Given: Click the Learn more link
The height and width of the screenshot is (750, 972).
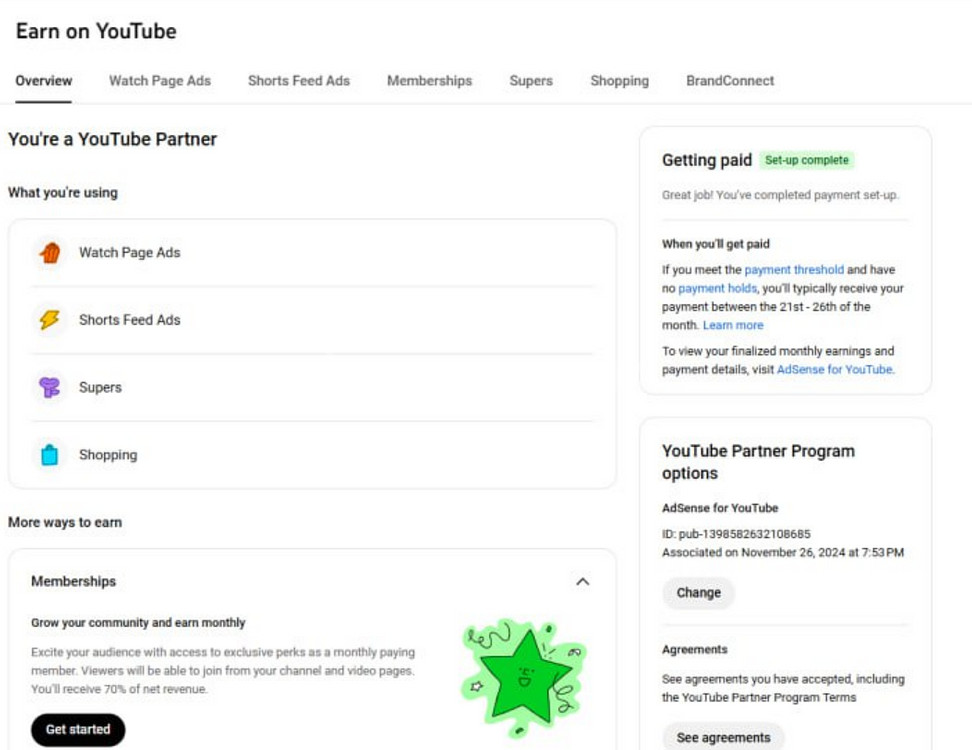Looking at the screenshot, I should pos(733,325).
